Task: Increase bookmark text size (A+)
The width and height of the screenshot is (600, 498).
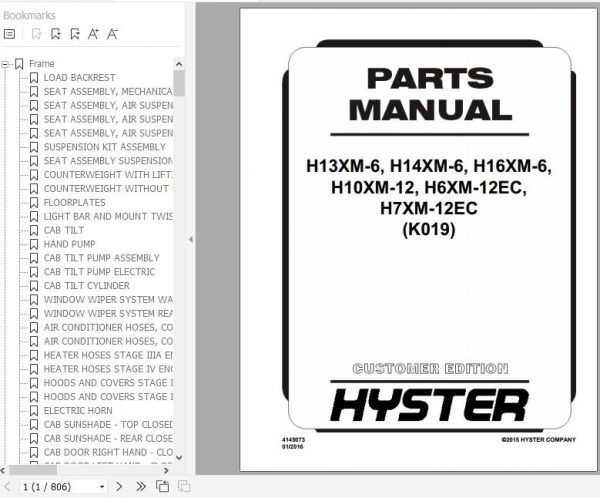Action: coord(93,34)
